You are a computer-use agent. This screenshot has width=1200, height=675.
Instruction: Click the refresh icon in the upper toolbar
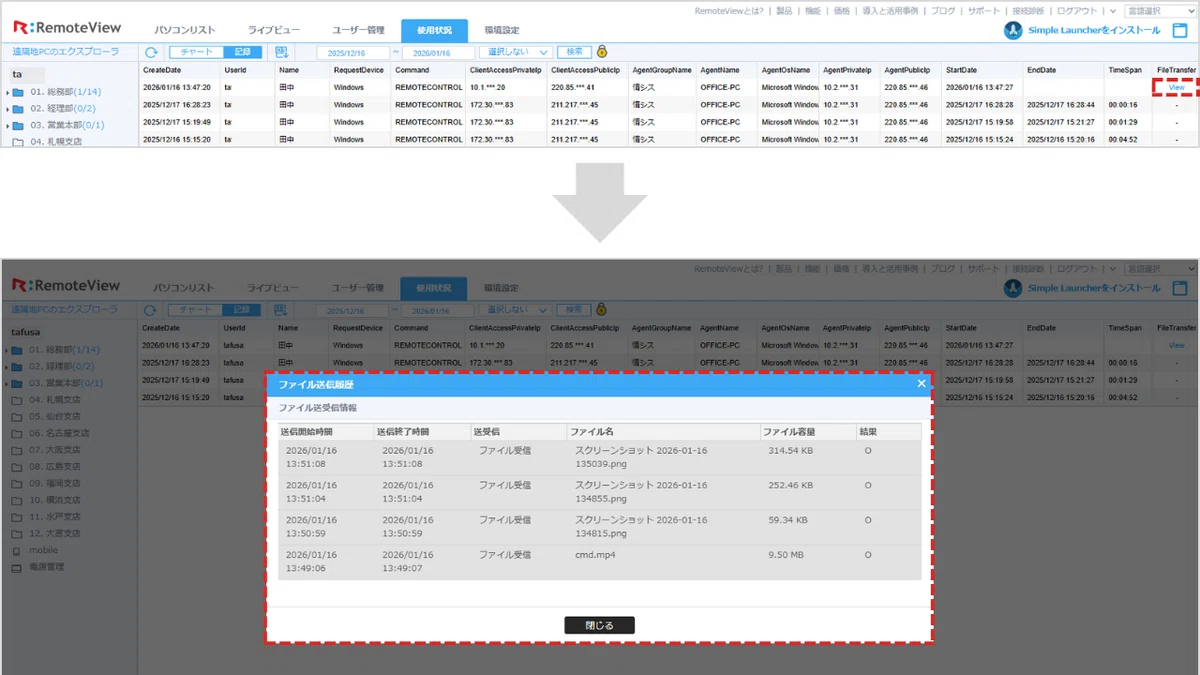coord(151,52)
